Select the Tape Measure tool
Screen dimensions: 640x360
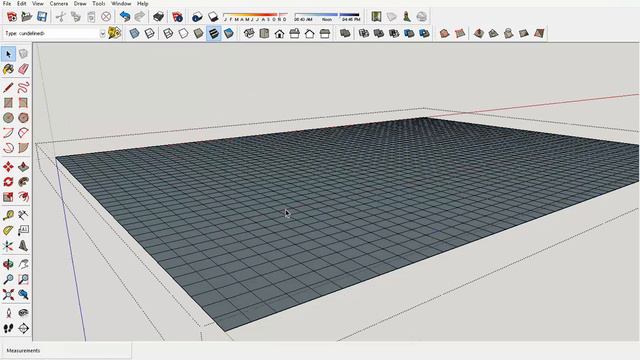tap(8, 215)
